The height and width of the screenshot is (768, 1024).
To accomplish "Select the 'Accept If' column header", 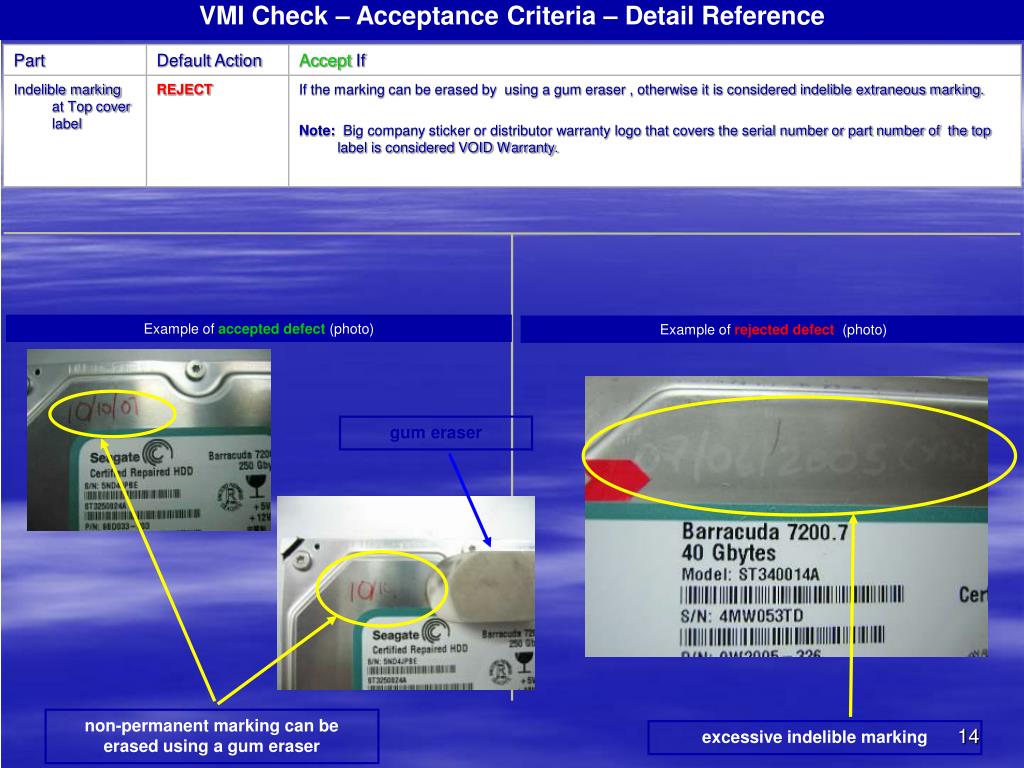I will (332, 61).
